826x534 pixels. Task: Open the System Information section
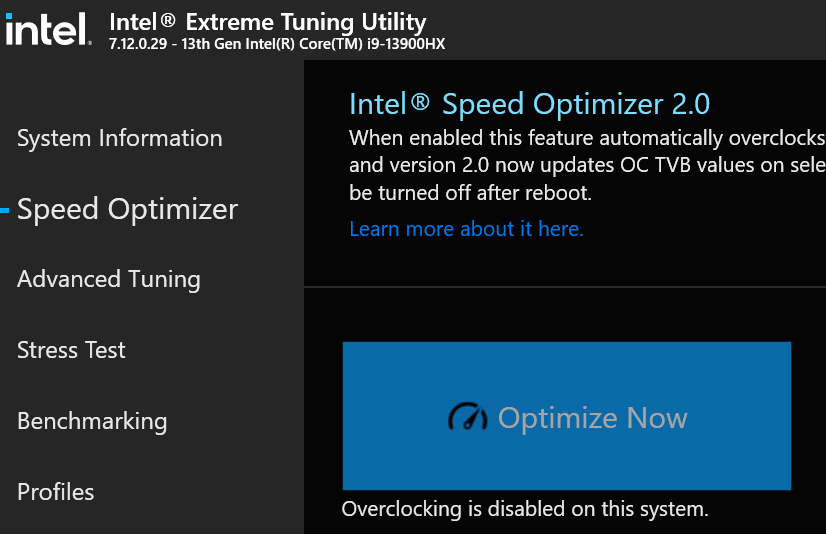(x=120, y=139)
